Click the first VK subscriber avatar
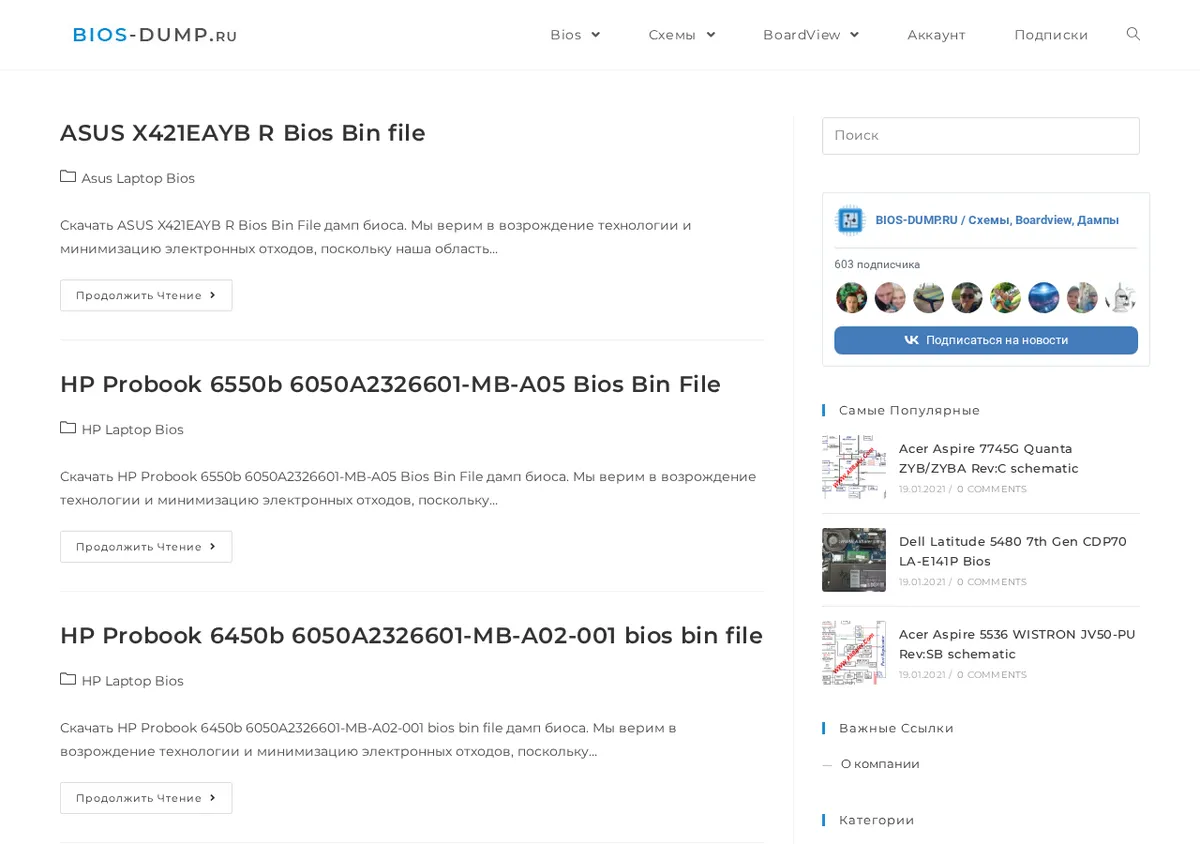Viewport: 1200px width, 844px height. click(851, 298)
